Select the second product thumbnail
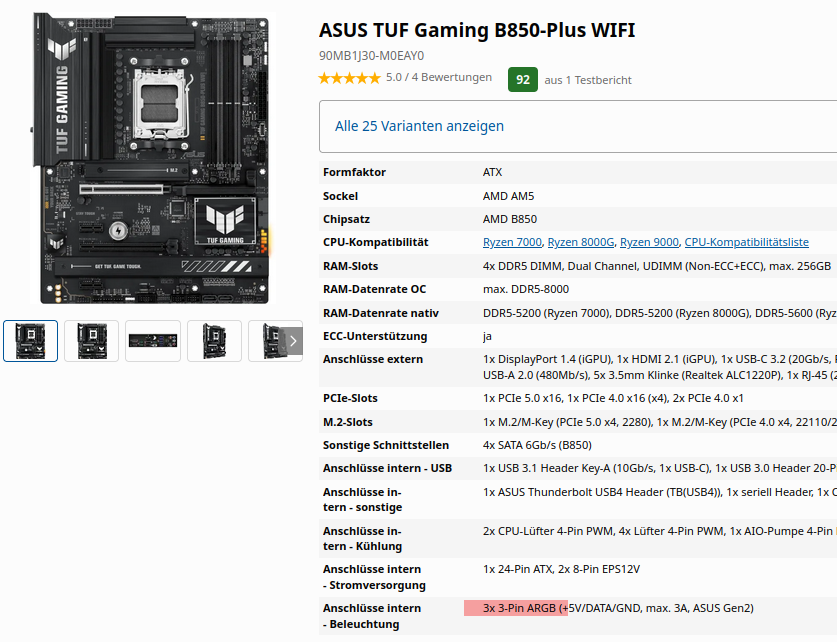The width and height of the screenshot is (837, 642). point(91,341)
